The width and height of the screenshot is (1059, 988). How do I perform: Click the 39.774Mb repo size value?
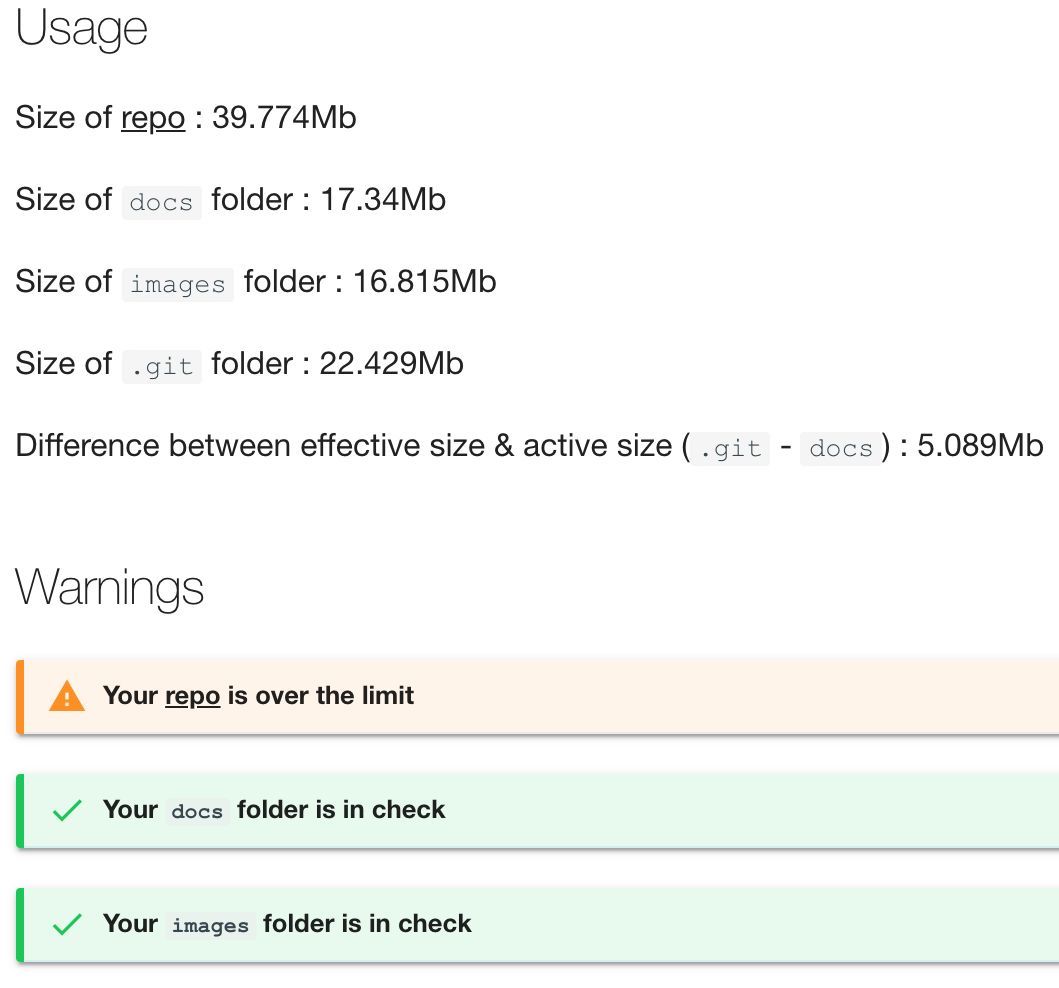(x=284, y=118)
